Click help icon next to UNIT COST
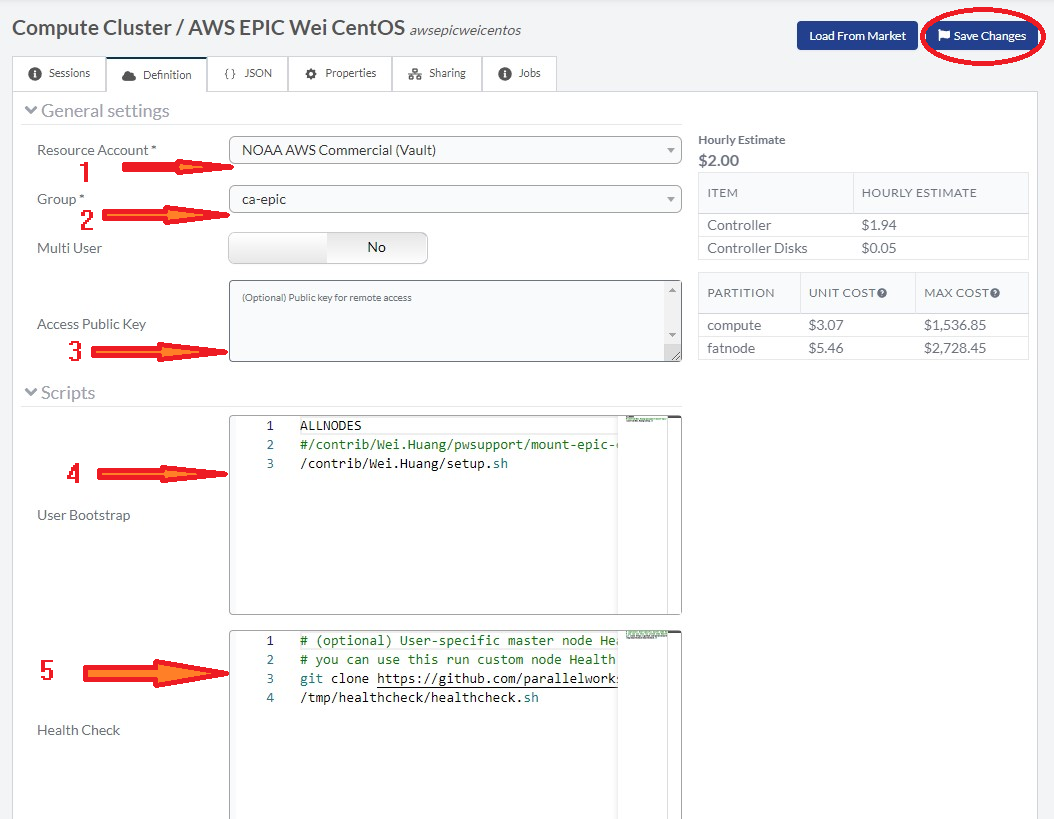1054x819 pixels. point(882,293)
